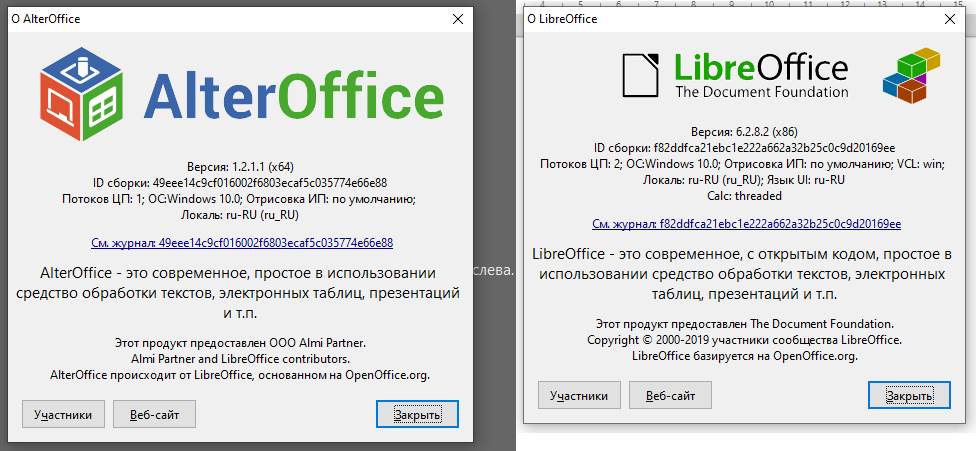Click 'Этот продукт предоставлен The Document Foundation.'
Image resolution: width=976 pixels, height=451 pixels.
click(x=744, y=324)
